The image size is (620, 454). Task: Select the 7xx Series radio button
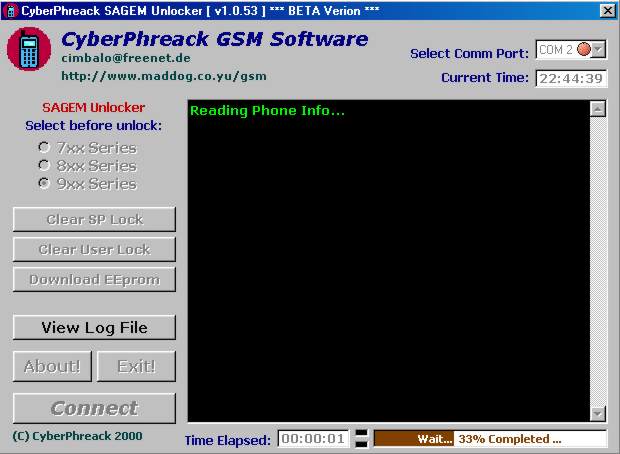coord(44,147)
